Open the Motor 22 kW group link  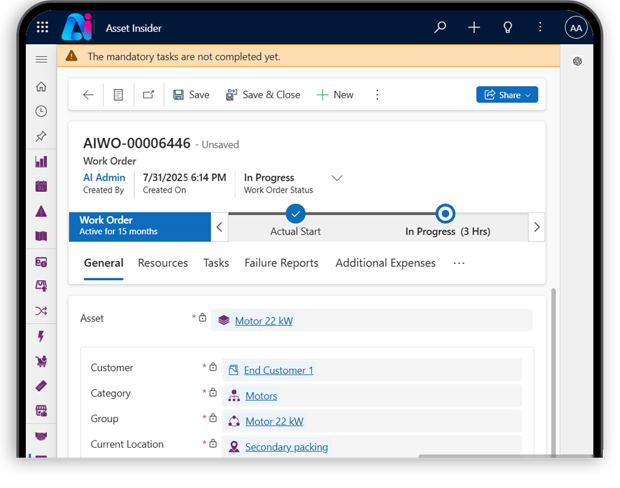(x=274, y=422)
